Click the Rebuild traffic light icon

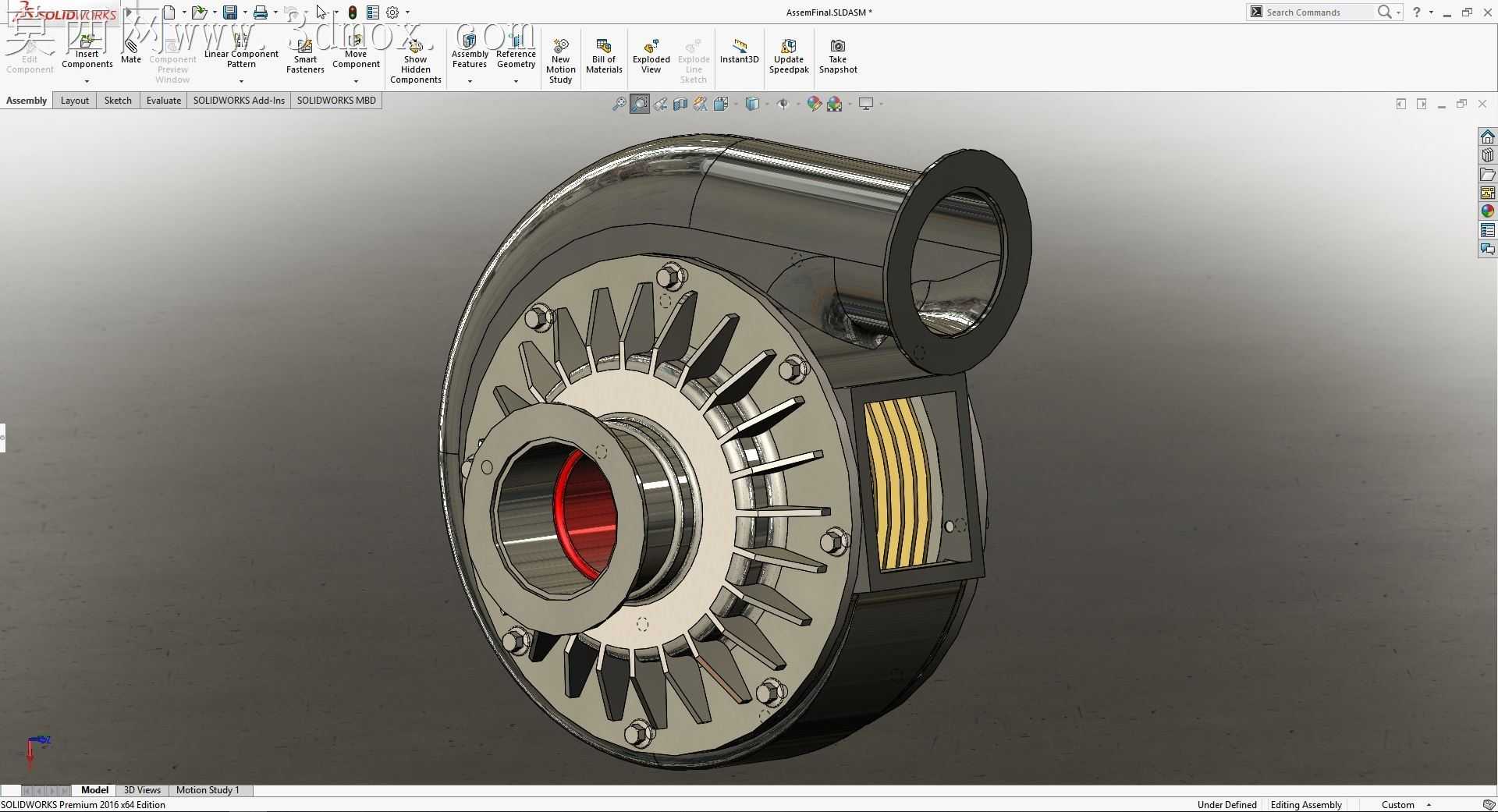click(353, 12)
